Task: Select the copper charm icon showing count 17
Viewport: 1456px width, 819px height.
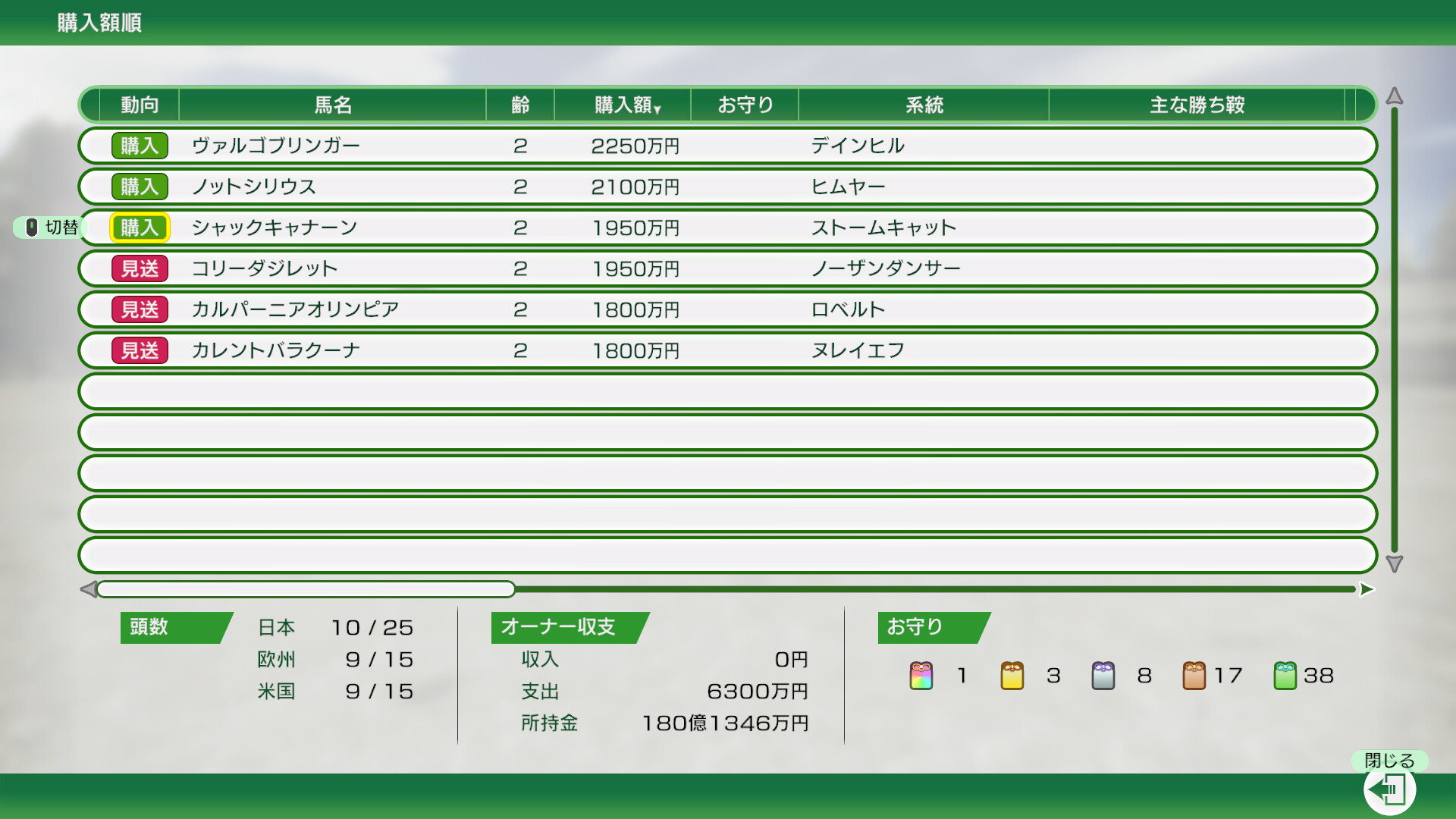Action: coord(1196,676)
